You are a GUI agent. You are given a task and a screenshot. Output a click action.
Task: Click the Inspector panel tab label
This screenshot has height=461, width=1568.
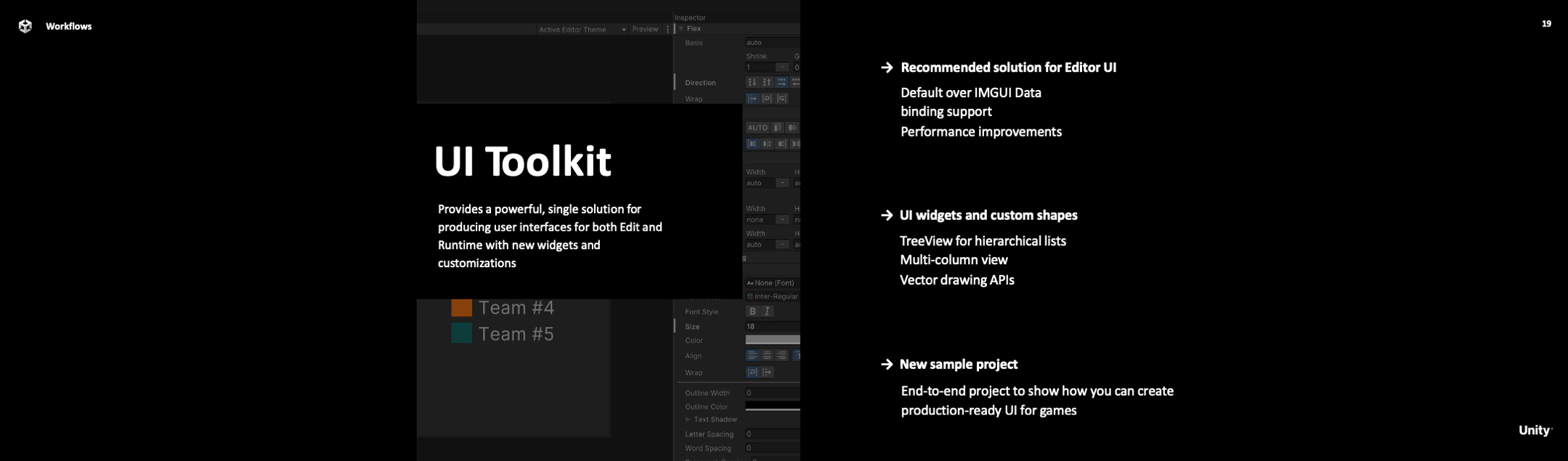690,17
